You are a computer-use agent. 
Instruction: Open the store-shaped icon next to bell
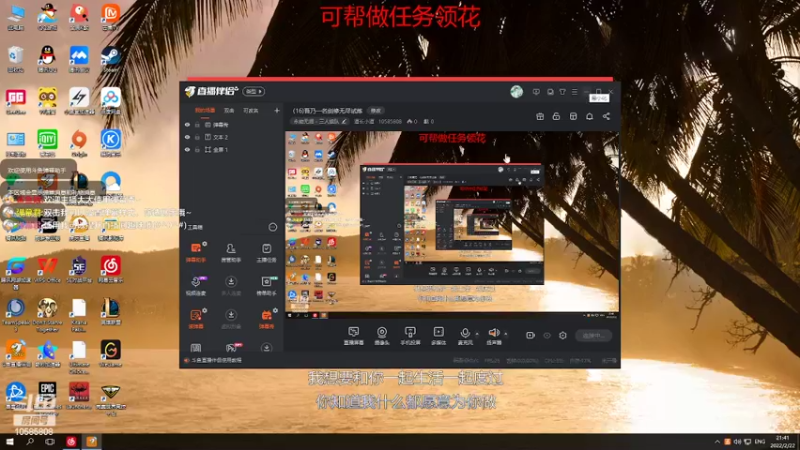pyautogui.click(x=573, y=116)
